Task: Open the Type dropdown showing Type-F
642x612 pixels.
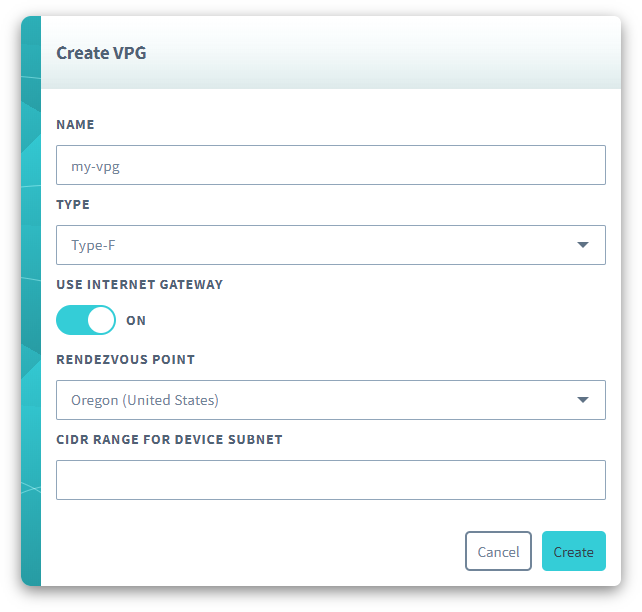Action: click(330, 245)
